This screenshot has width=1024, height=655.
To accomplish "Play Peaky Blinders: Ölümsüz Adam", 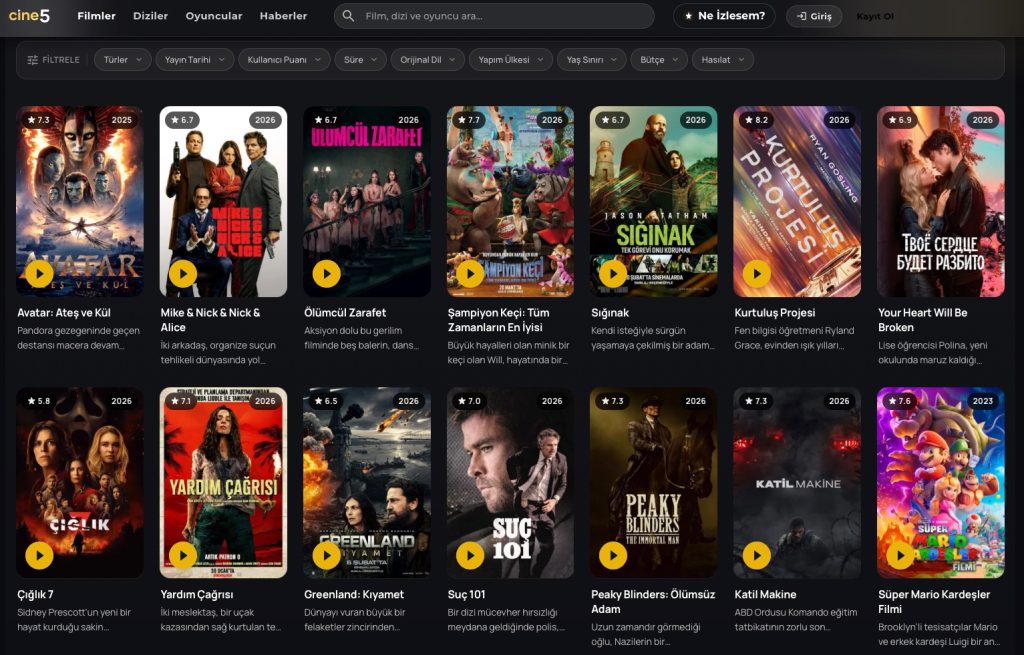I will click(613, 555).
